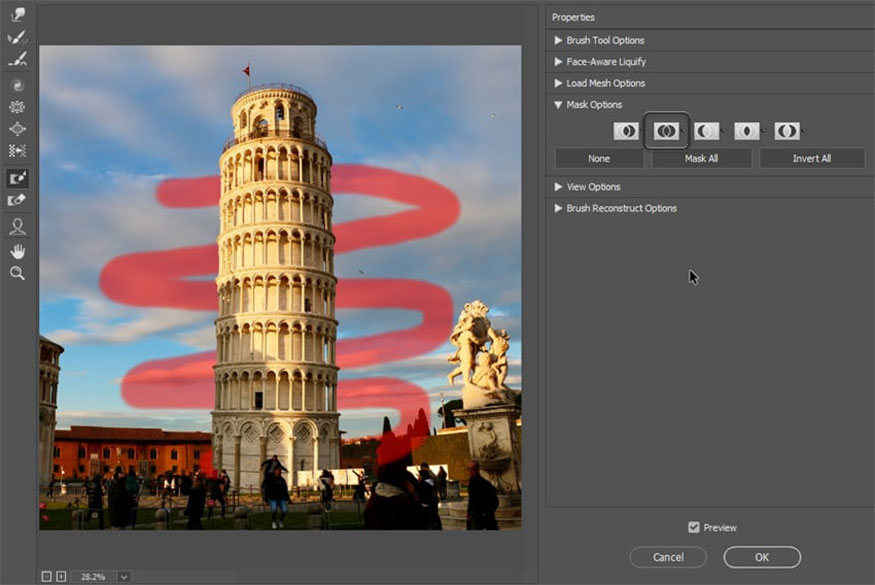The height and width of the screenshot is (585, 875).
Task: Click the Zoom magnifier tool
Action: pyautogui.click(x=17, y=273)
